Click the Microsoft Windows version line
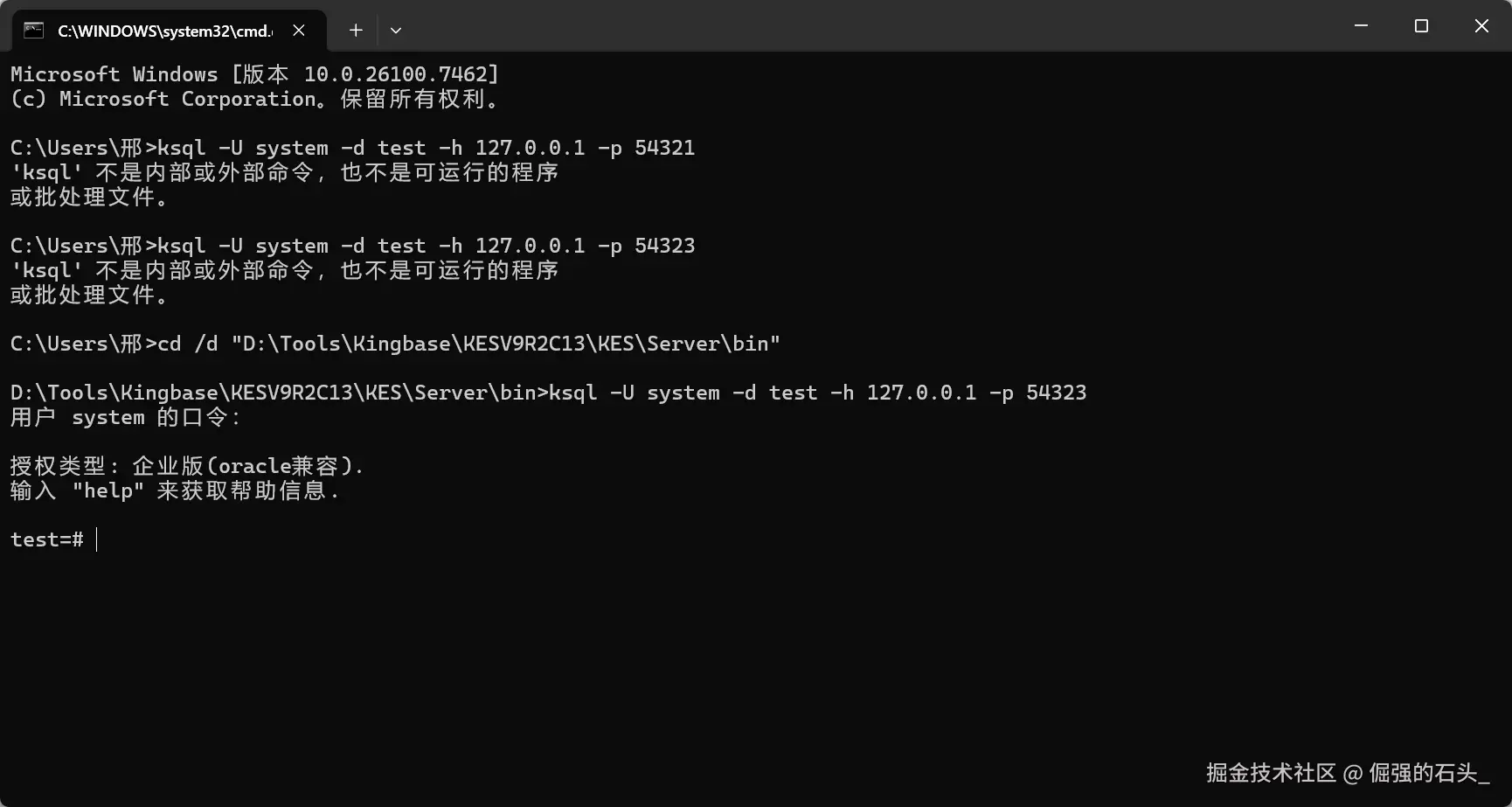This screenshot has height=807, width=1512. (x=253, y=74)
